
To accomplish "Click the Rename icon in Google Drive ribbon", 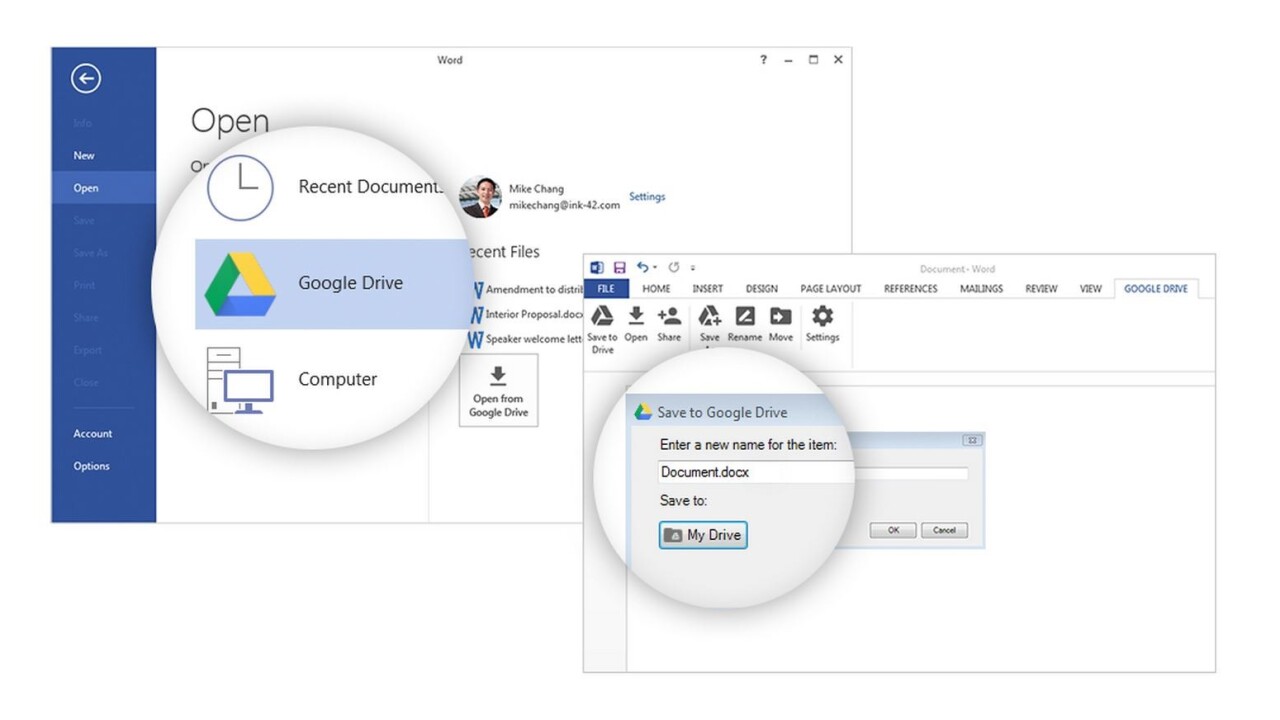I will coord(745,318).
